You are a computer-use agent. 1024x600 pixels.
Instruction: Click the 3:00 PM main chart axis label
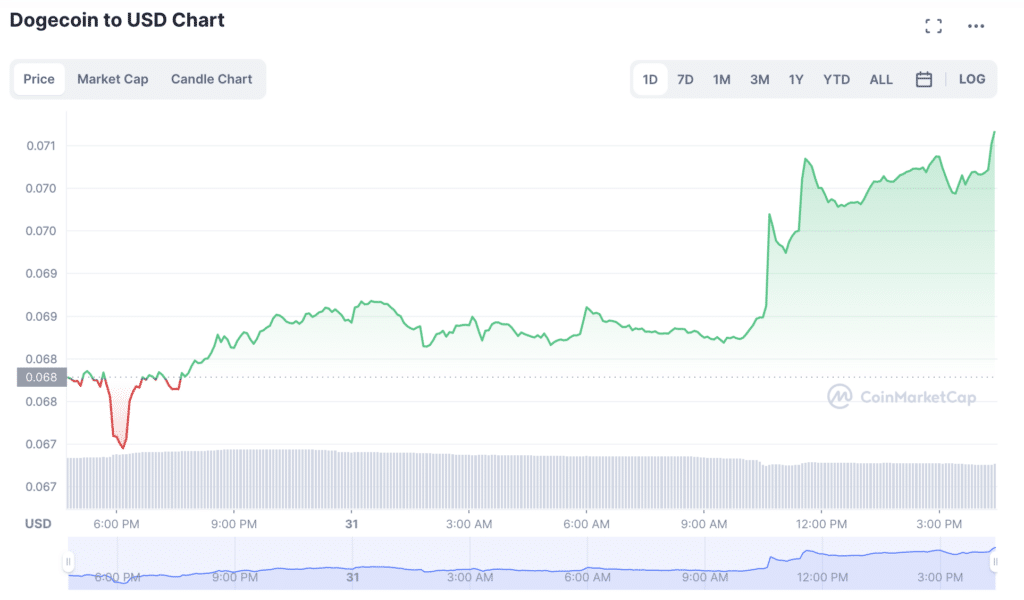(x=938, y=524)
